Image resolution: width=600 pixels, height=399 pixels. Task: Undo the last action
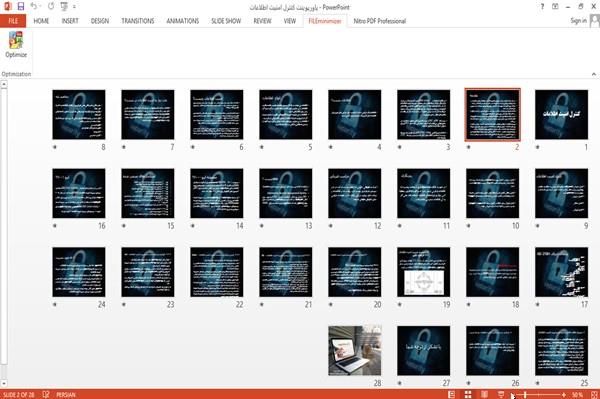(x=34, y=6)
